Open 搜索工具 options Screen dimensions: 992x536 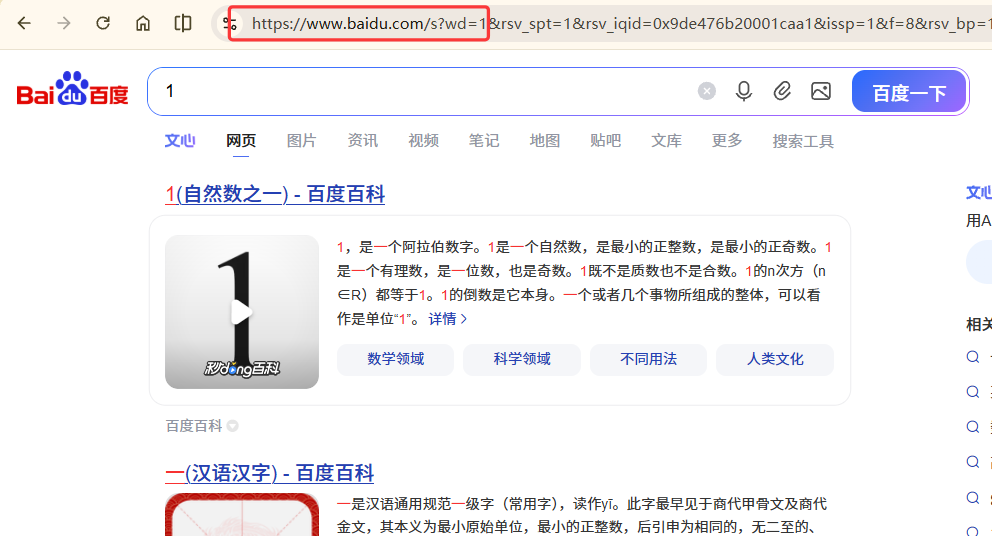click(803, 141)
